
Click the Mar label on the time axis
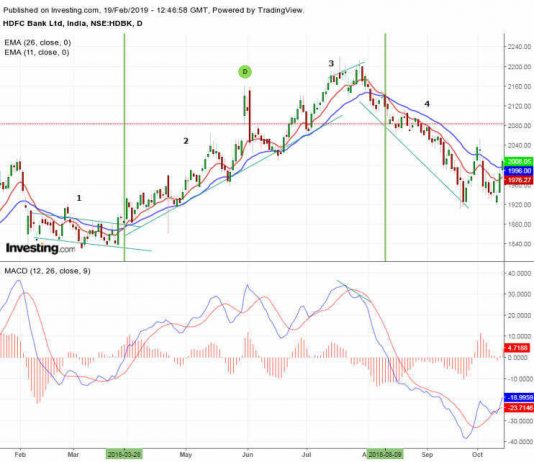pyautogui.click(x=73, y=455)
